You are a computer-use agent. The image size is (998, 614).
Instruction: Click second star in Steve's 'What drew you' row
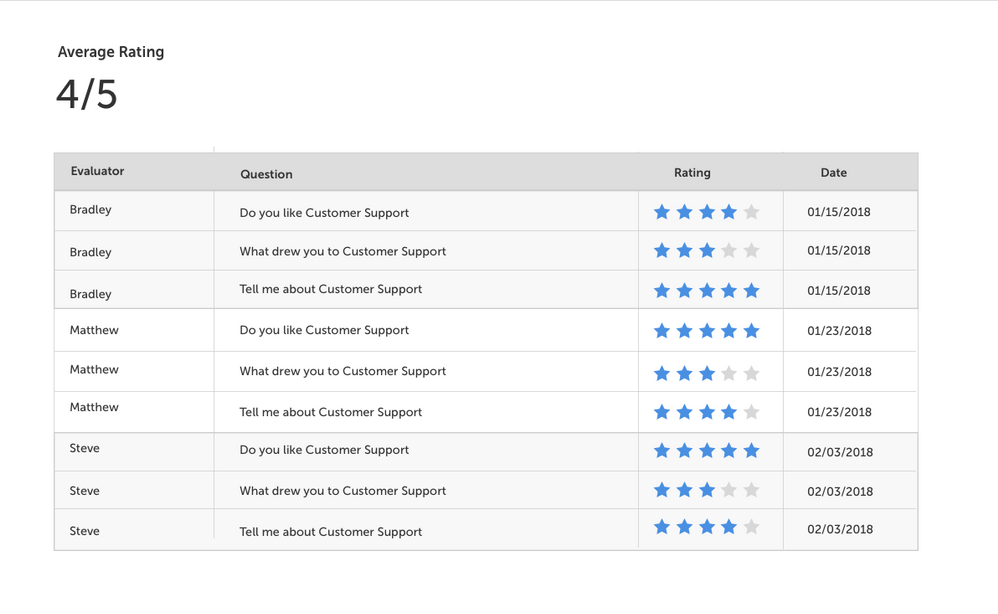(684, 490)
